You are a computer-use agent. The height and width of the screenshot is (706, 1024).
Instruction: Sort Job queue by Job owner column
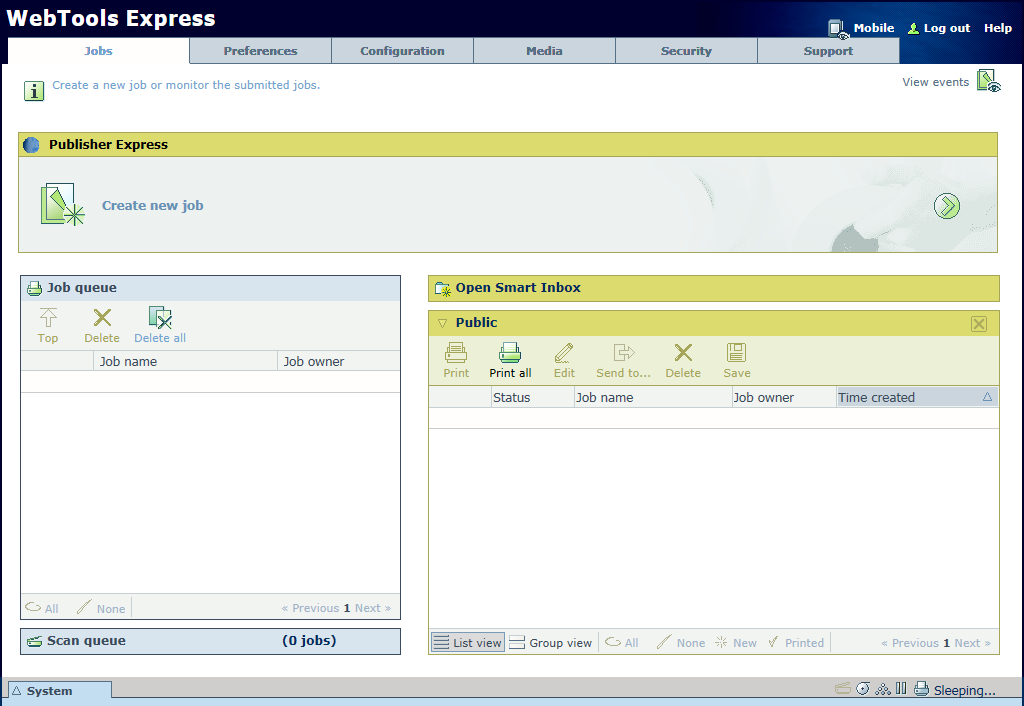pyautogui.click(x=339, y=361)
